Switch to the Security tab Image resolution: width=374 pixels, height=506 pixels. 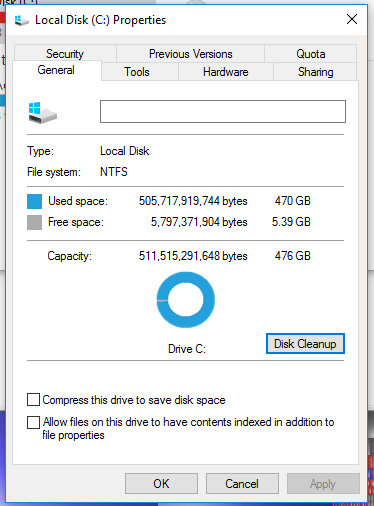pos(65,54)
